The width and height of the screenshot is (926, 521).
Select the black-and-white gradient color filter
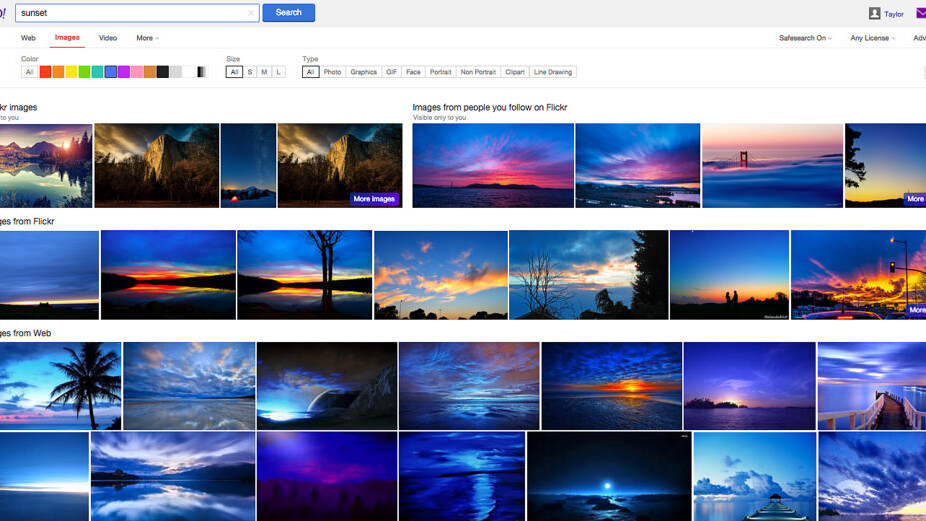(201, 72)
